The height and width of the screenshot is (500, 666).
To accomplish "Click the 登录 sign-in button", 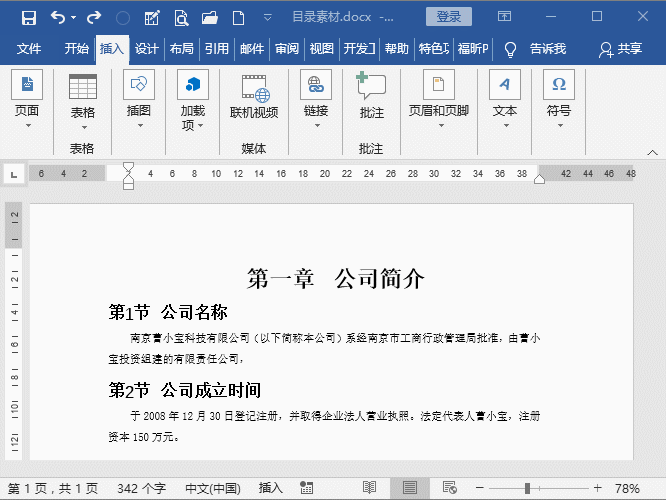I will coord(449,17).
